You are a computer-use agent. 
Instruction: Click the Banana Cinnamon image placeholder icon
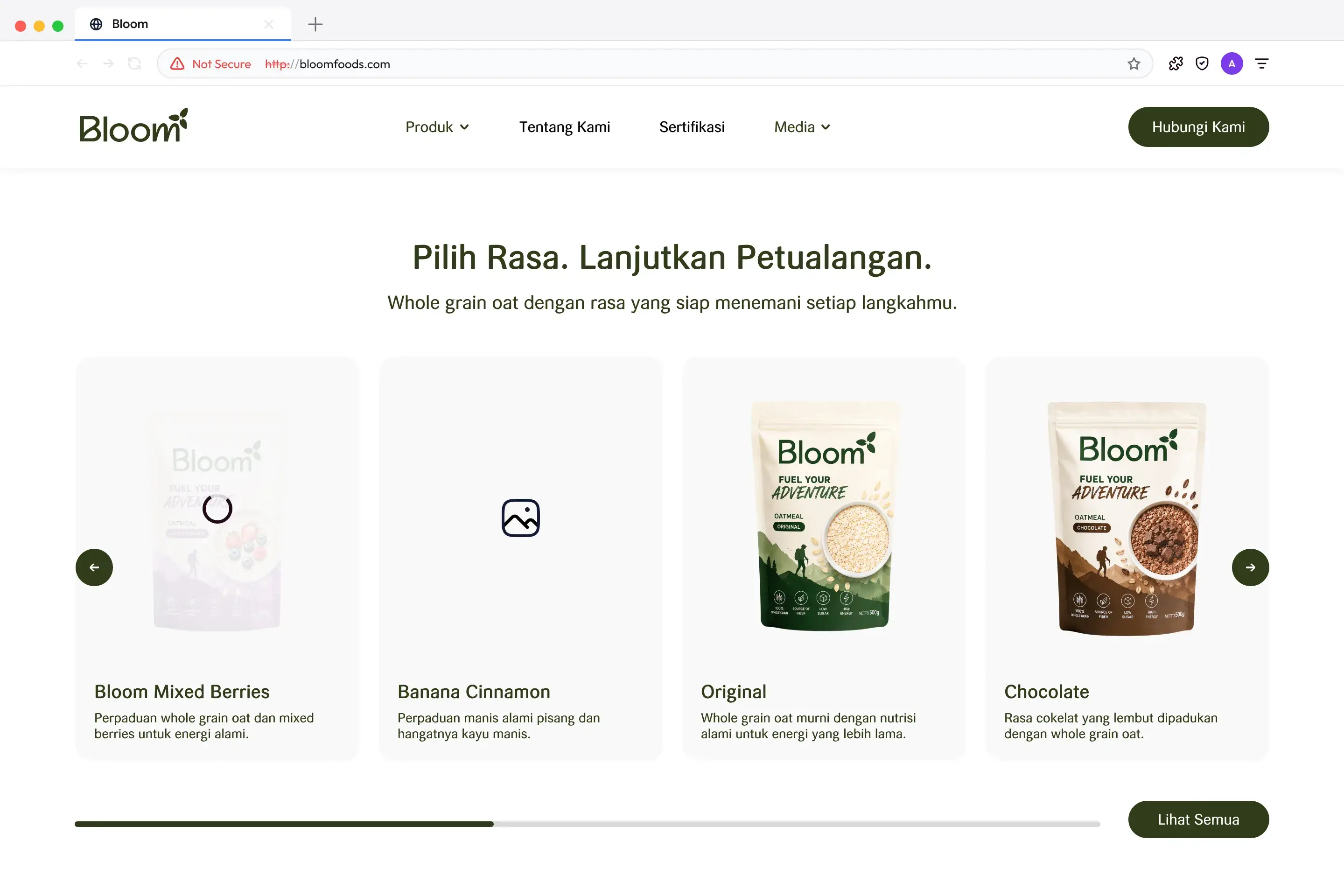pyautogui.click(x=521, y=518)
